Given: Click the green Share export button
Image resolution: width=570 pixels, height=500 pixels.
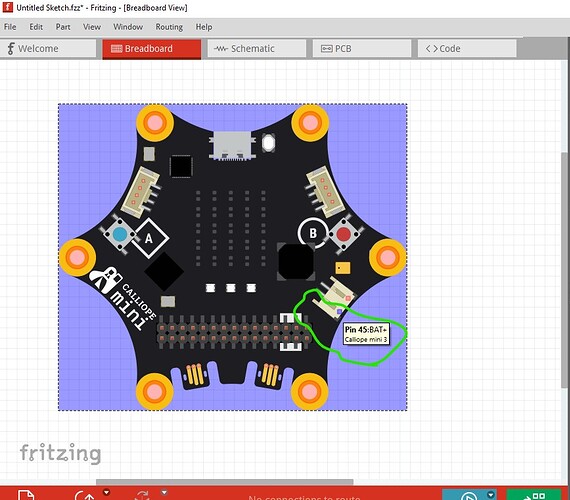Looking at the screenshot, I should 534,495.
